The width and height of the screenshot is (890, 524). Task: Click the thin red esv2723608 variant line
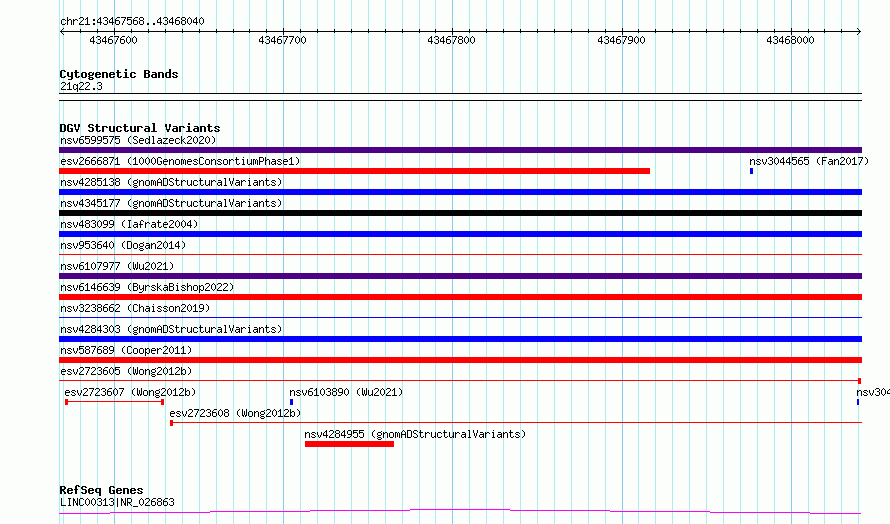pyautogui.click(x=516, y=422)
